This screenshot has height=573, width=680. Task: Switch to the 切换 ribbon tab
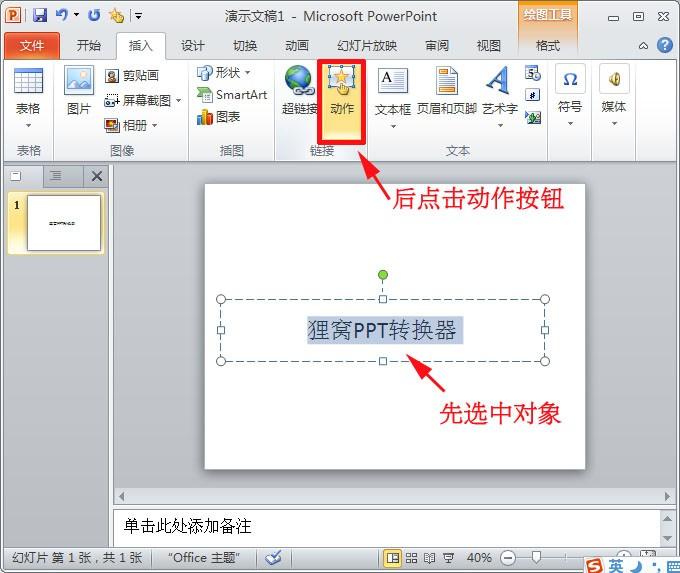(245, 45)
